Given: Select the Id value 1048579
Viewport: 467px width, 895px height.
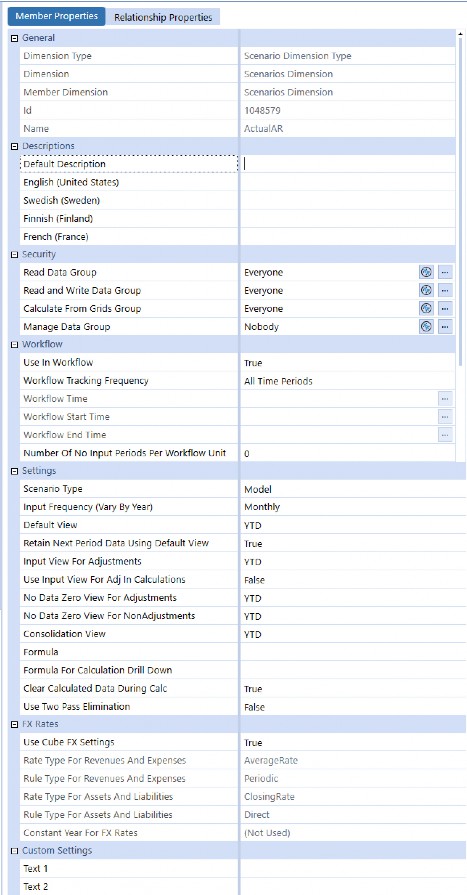Looking at the screenshot, I should point(262,110).
